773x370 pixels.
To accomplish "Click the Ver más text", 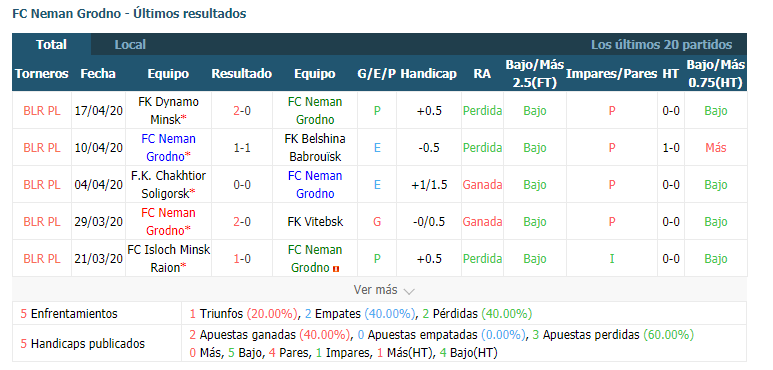I will pos(375,290).
